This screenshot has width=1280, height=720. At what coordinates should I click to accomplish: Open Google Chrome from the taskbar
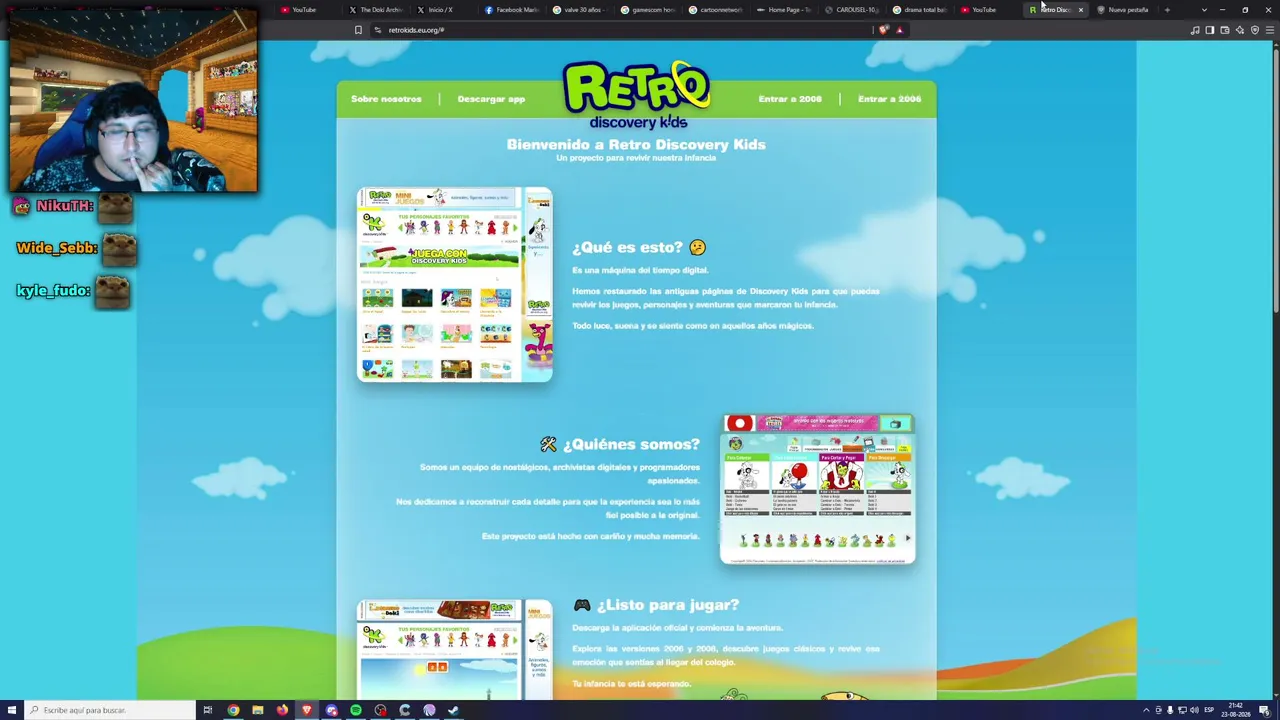pos(233,710)
